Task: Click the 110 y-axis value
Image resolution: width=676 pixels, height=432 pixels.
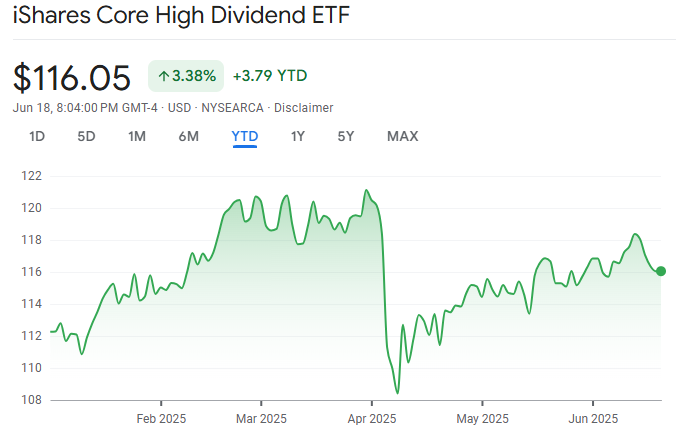Action: coord(31,368)
